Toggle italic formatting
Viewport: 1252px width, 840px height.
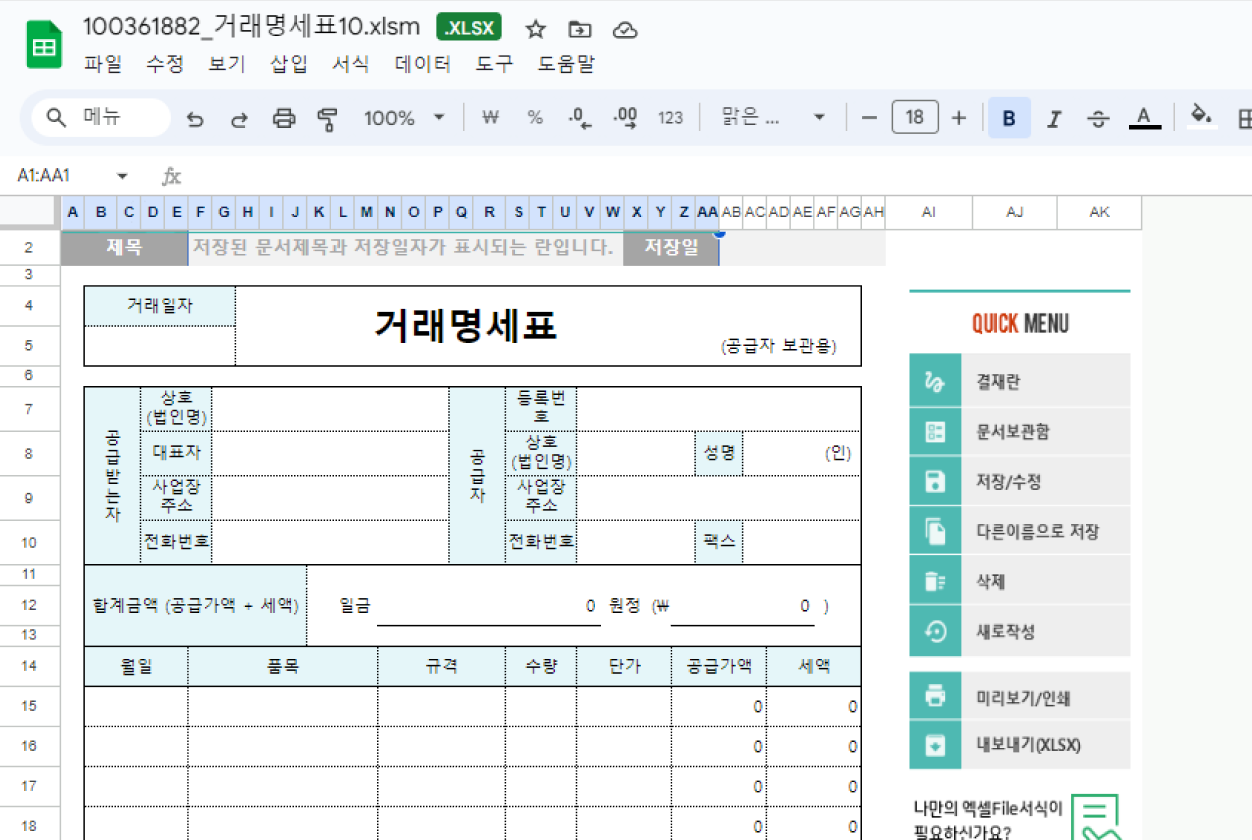pos(1053,119)
